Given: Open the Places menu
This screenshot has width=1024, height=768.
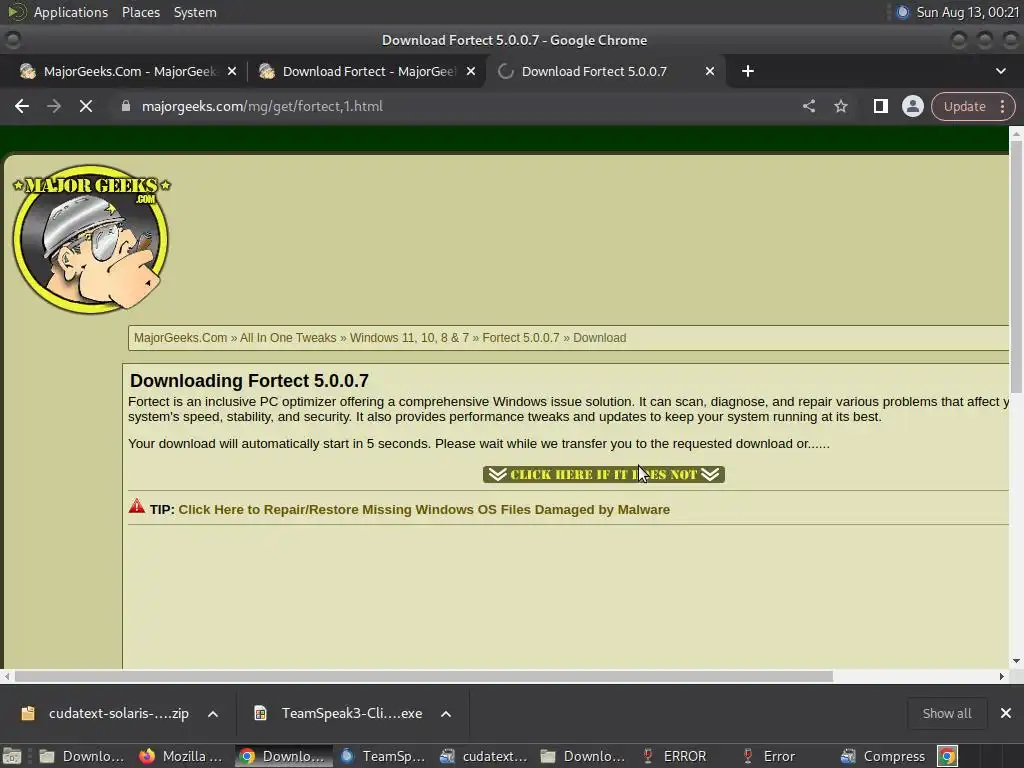Looking at the screenshot, I should coord(140,12).
